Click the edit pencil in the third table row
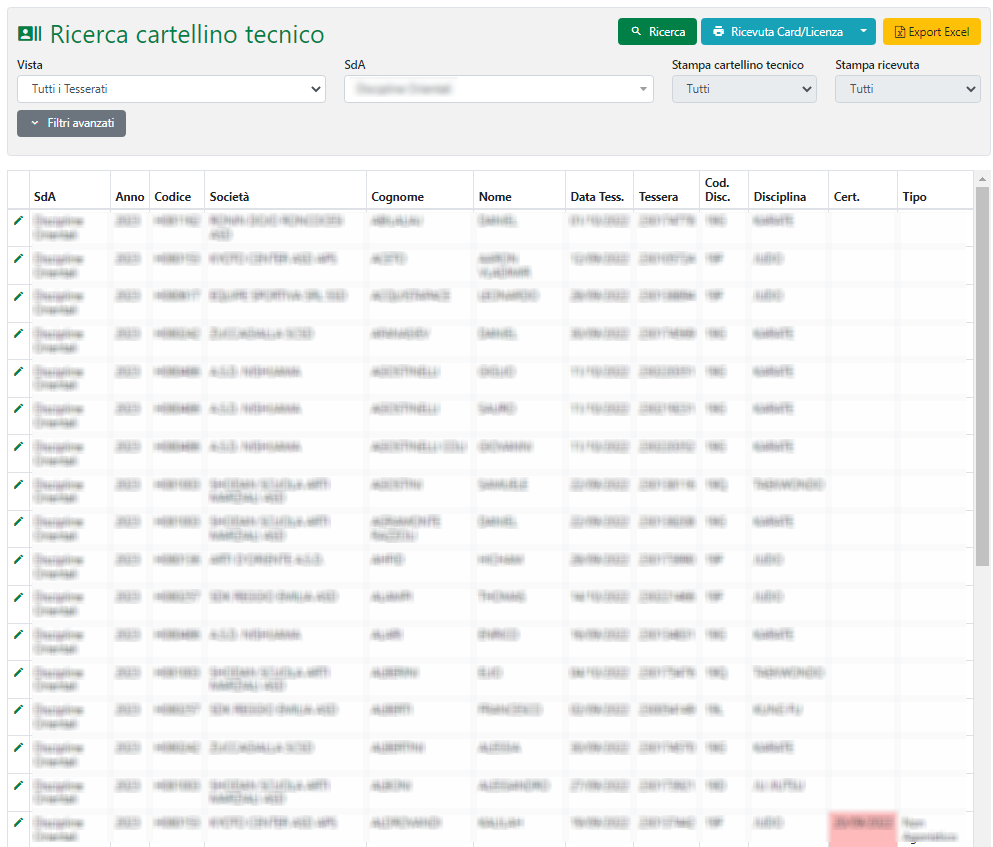The height and width of the screenshot is (847, 993). [18, 296]
